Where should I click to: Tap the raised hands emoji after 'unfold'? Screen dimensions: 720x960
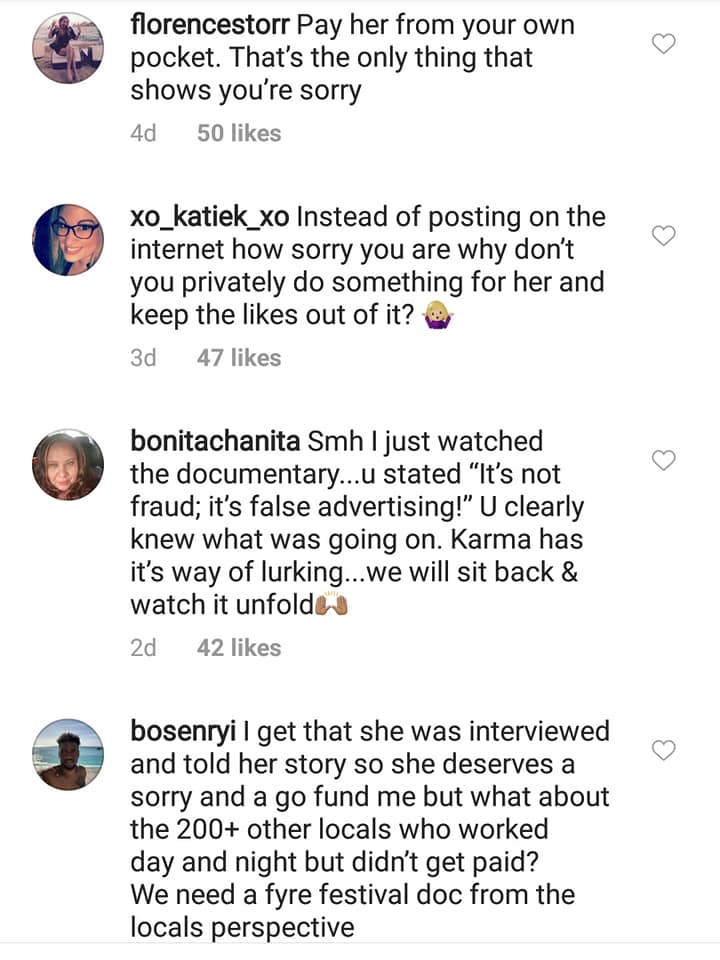pyautogui.click(x=331, y=606)
